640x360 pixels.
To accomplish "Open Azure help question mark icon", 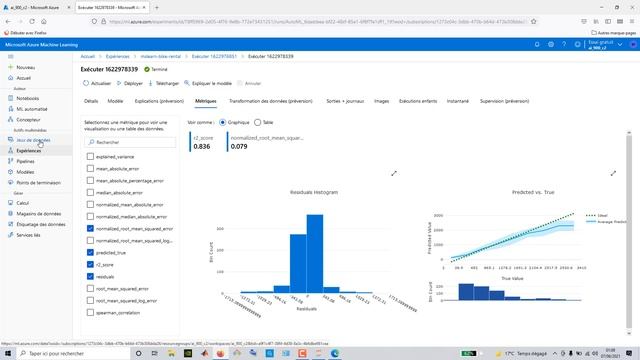I will point(564,44).
